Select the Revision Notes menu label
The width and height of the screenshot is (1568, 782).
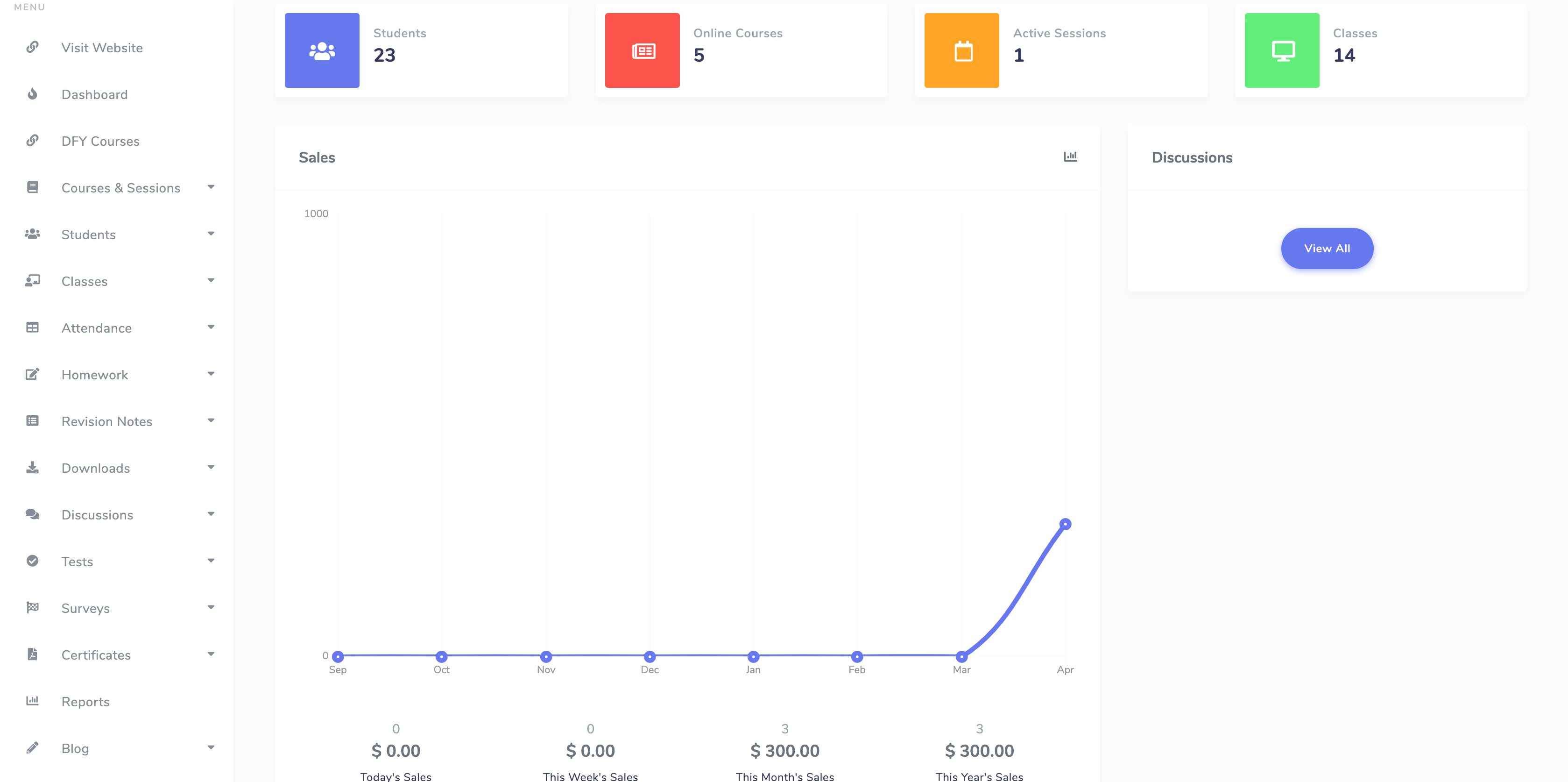[106, 421]
